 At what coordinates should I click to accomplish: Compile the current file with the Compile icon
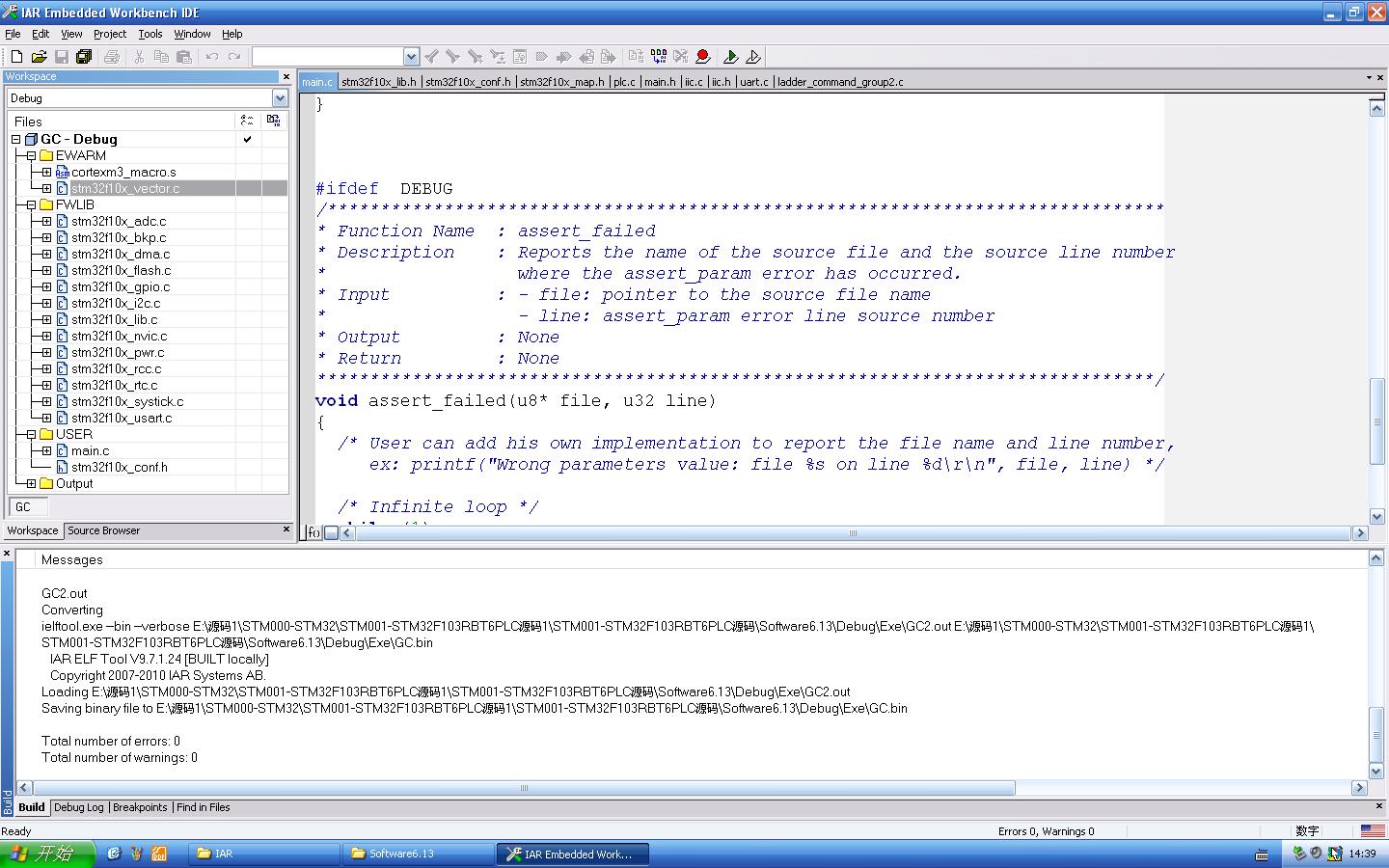click(x=636, y=57)
